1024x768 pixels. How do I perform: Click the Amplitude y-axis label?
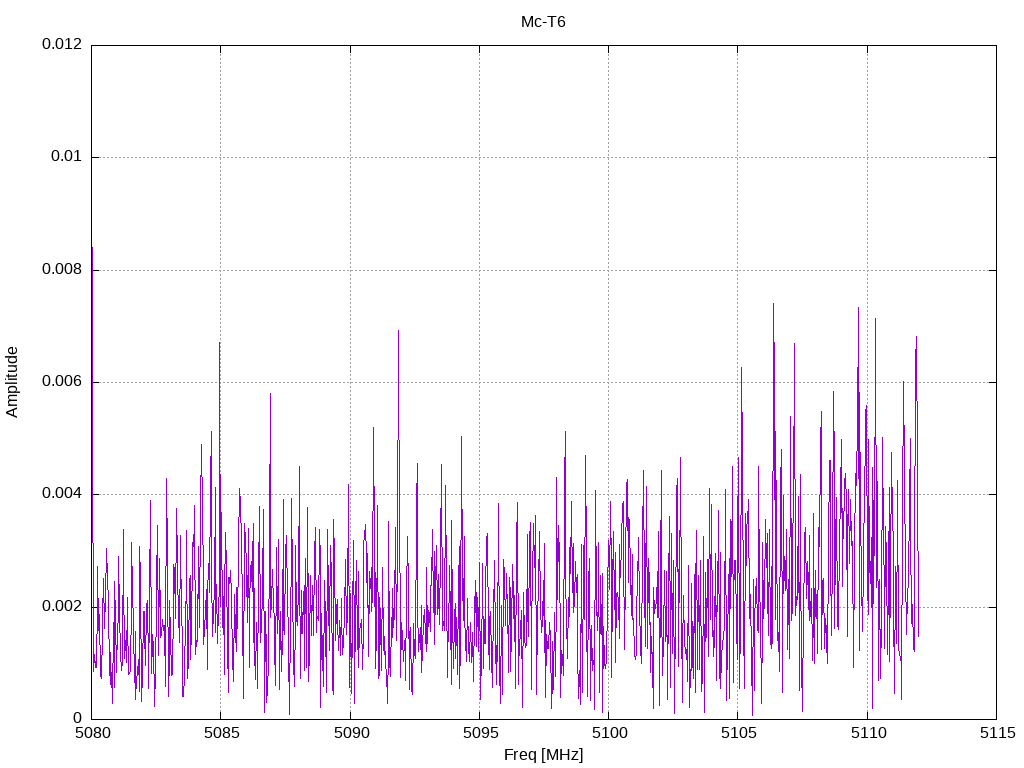click(12, 382)
